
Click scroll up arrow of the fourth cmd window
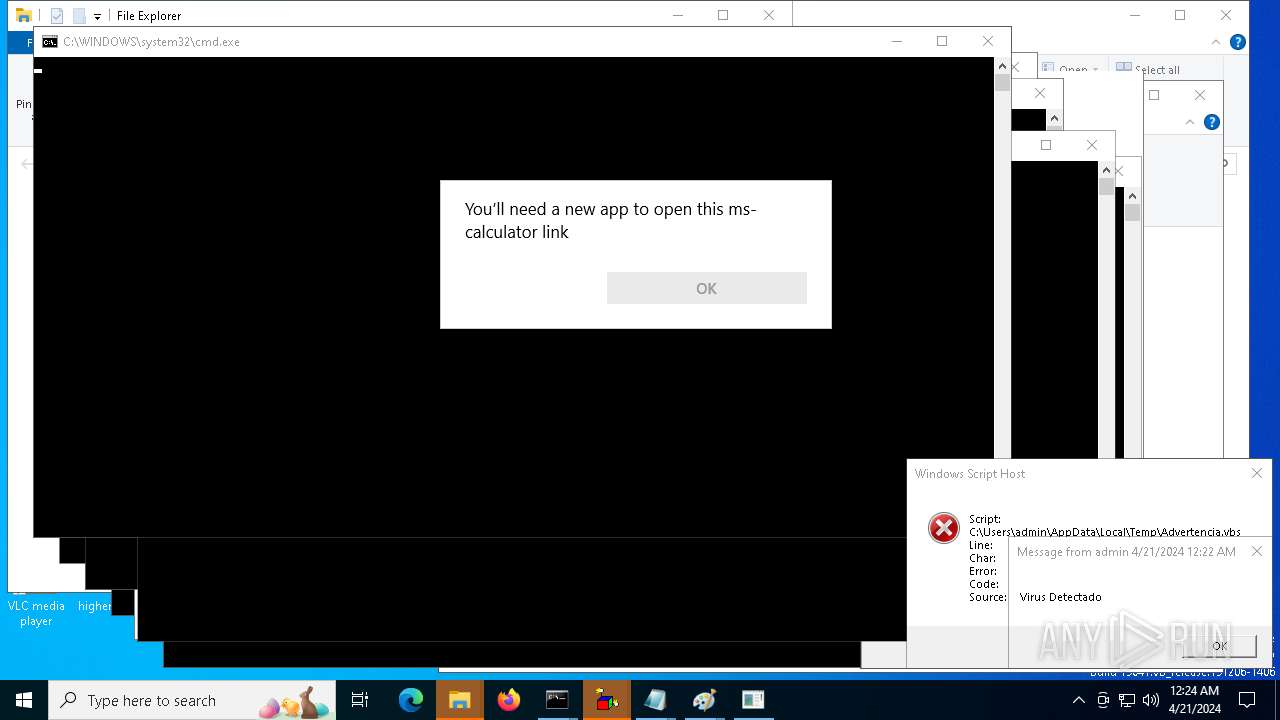click(x=1132, y=196)
